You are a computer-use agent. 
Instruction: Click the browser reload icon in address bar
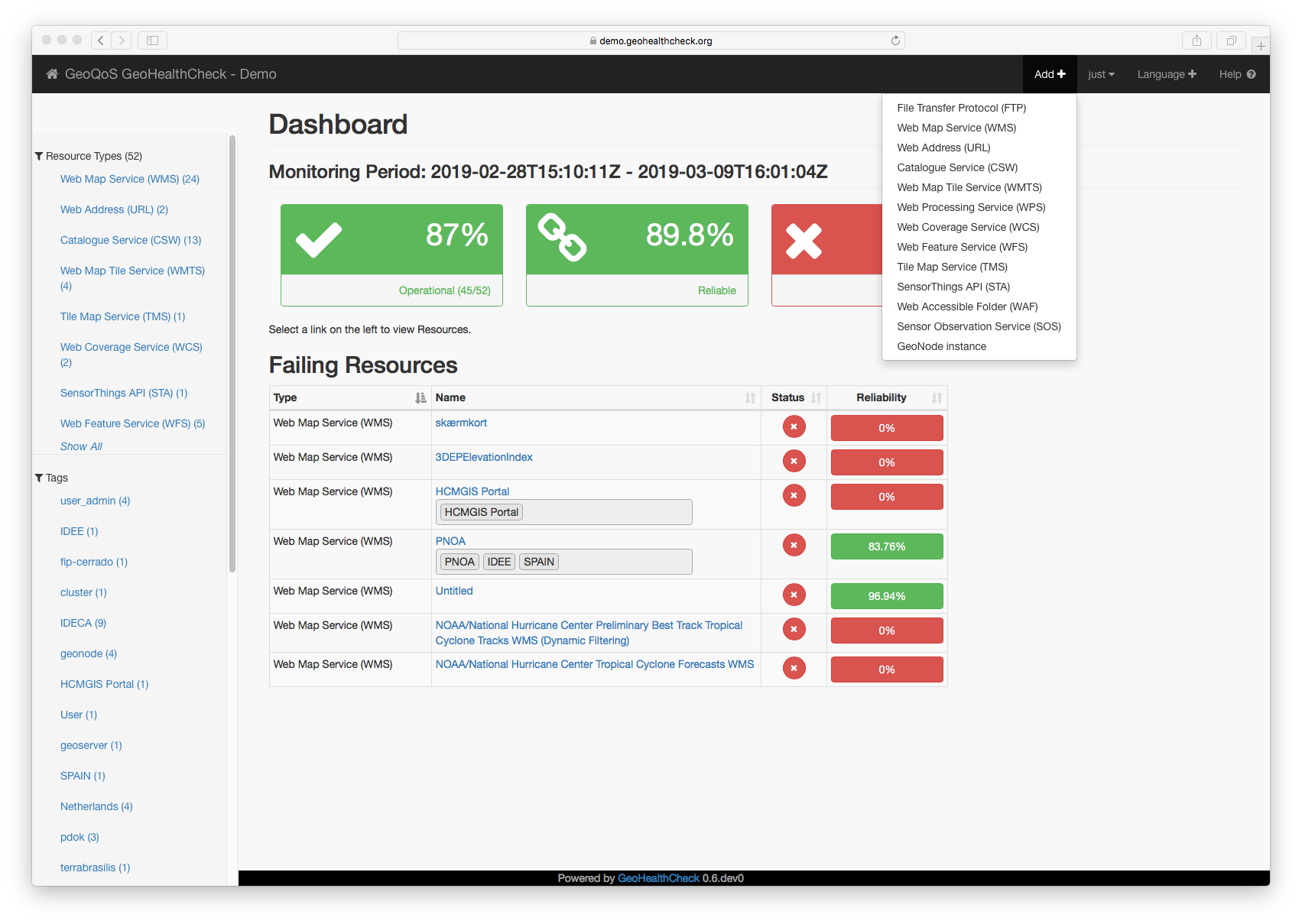895,41
